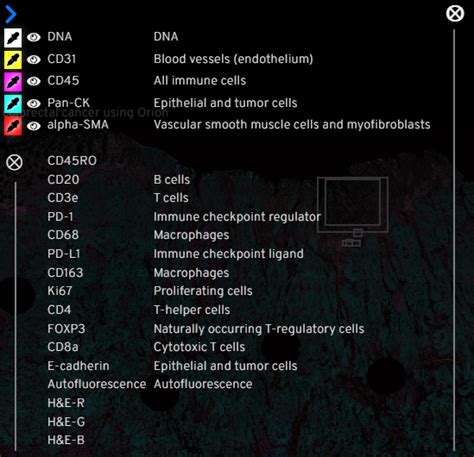Click the 'Immune checkpoint regulator' description

(x=237, y=217)
